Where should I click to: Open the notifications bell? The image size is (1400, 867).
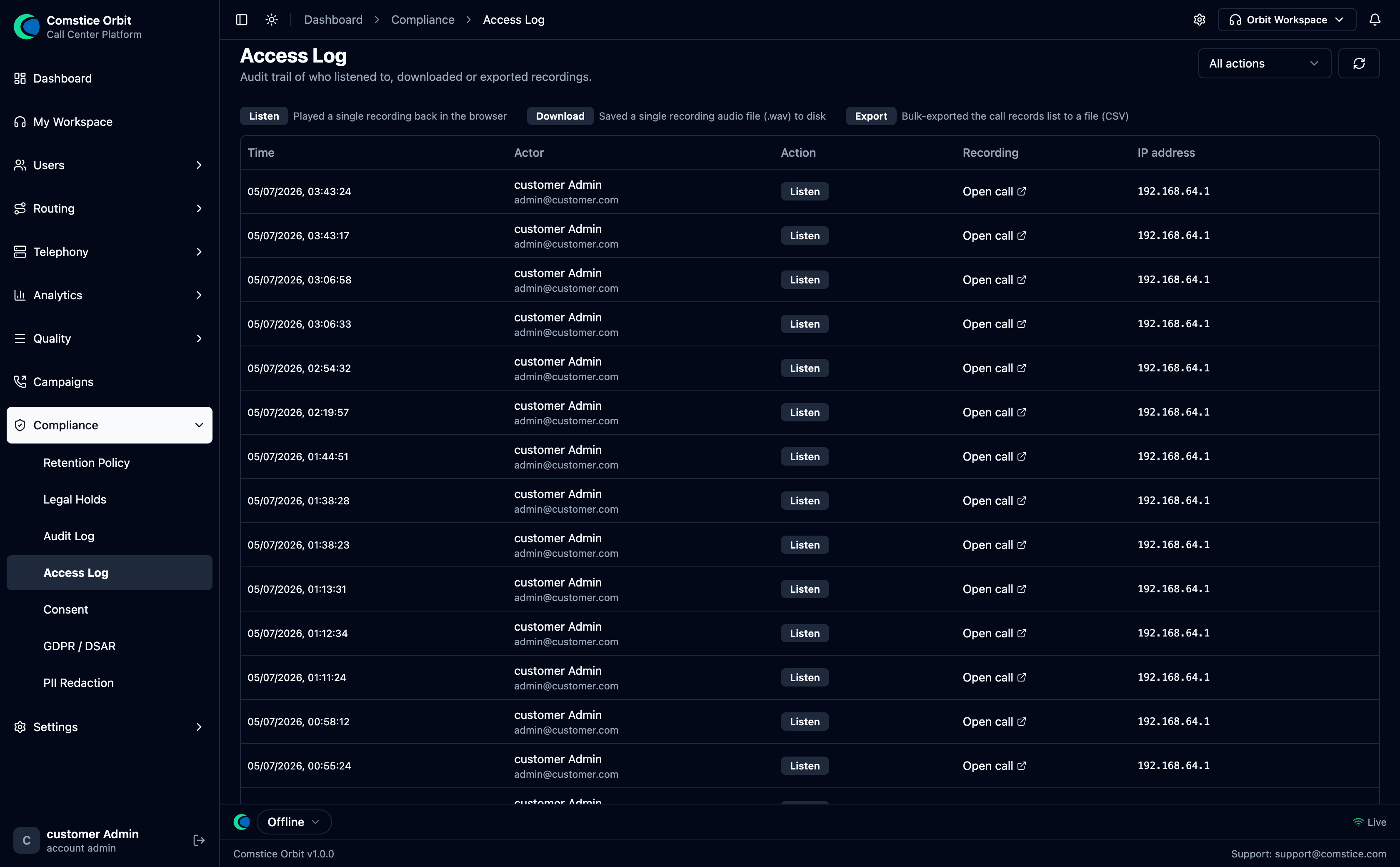pos(1375,20)
